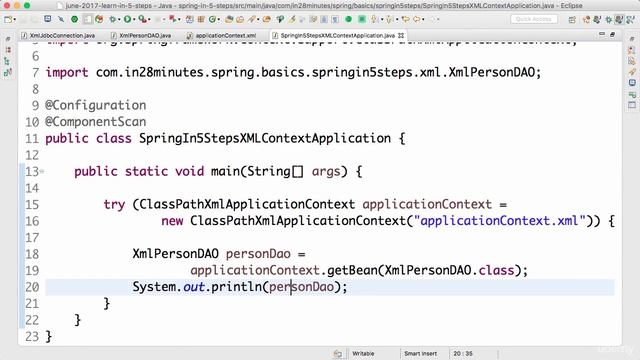Click the green Run play button

[127, 19]
